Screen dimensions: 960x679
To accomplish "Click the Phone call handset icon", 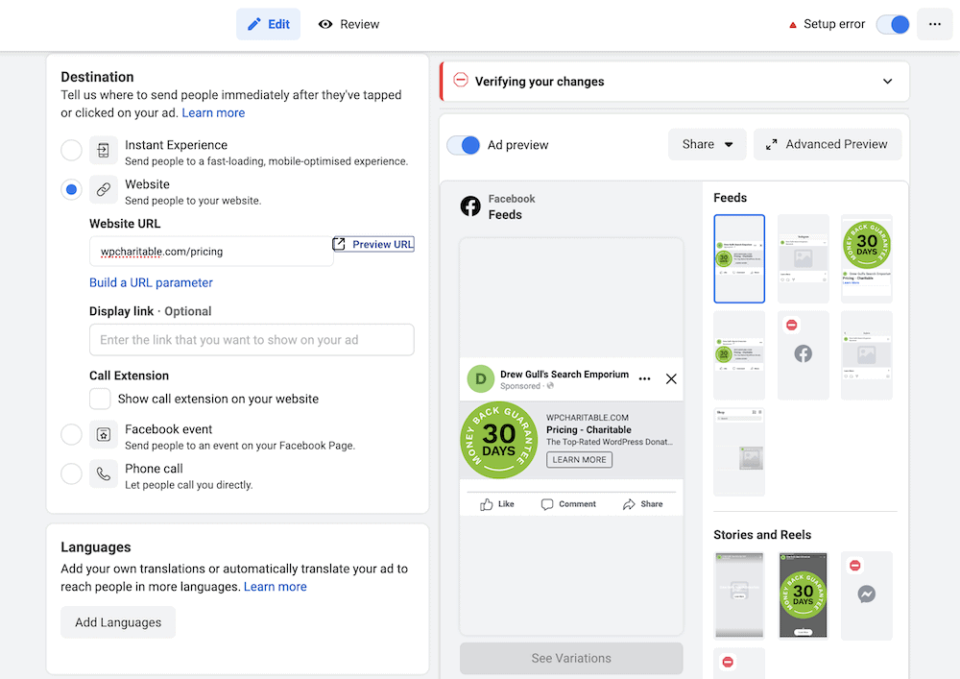I will pos(103,473).
